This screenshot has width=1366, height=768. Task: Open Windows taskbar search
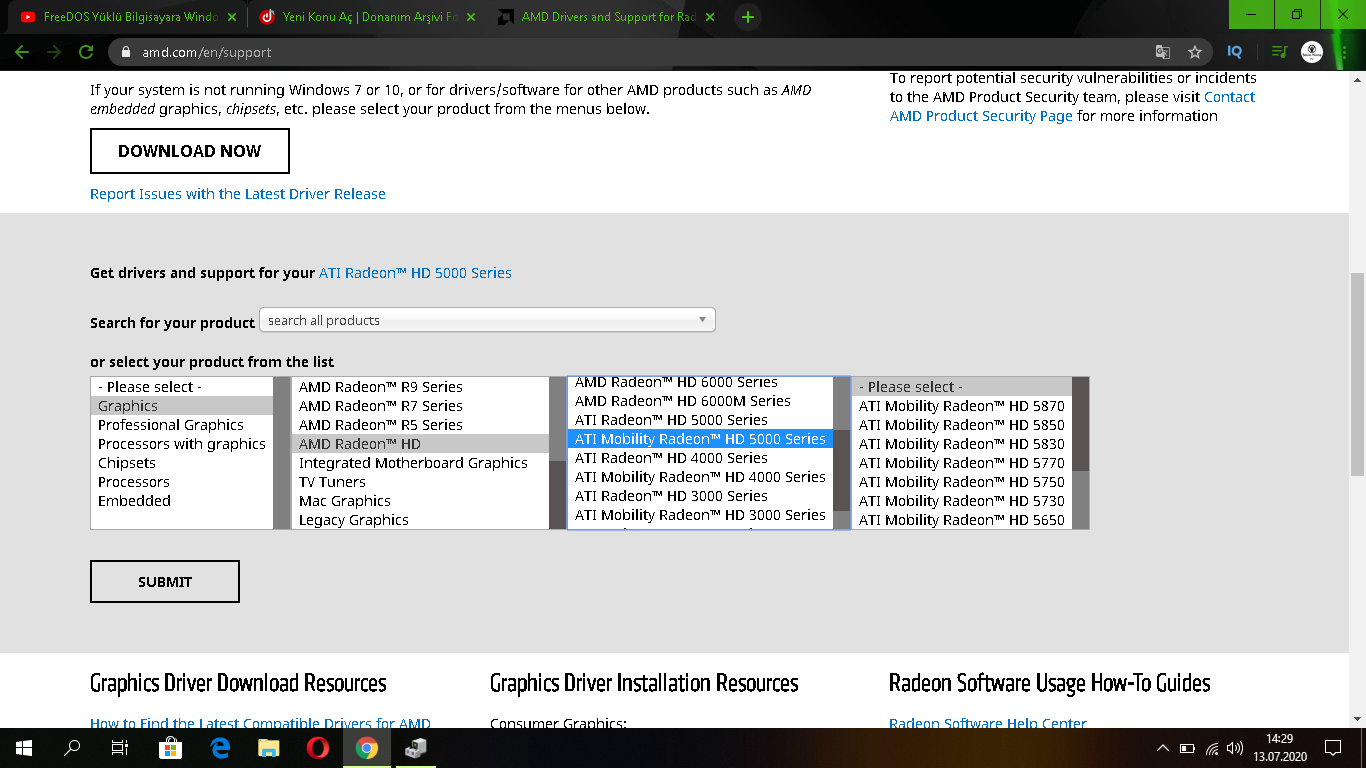[72, 748]
